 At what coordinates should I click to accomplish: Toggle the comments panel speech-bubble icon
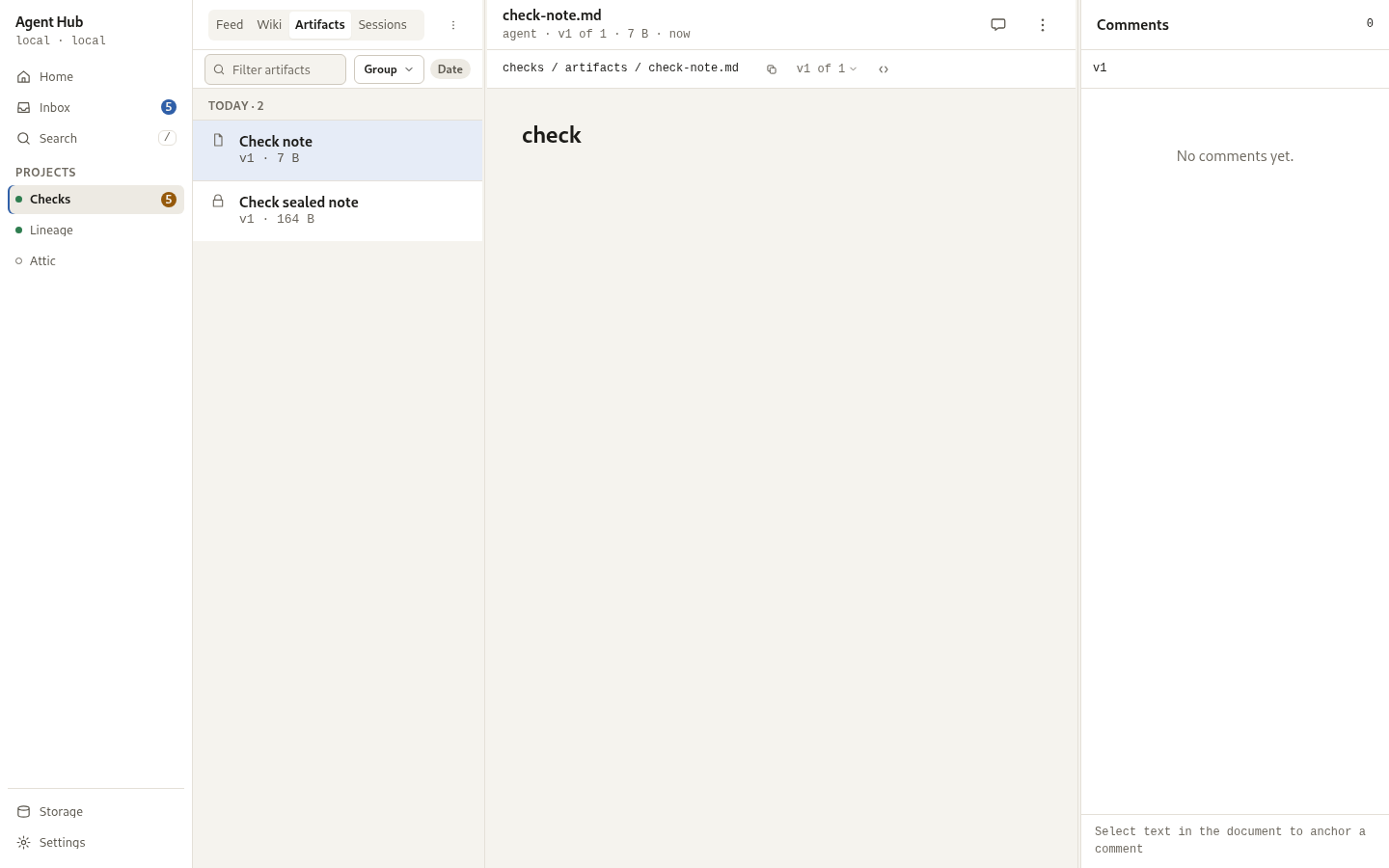998,25
